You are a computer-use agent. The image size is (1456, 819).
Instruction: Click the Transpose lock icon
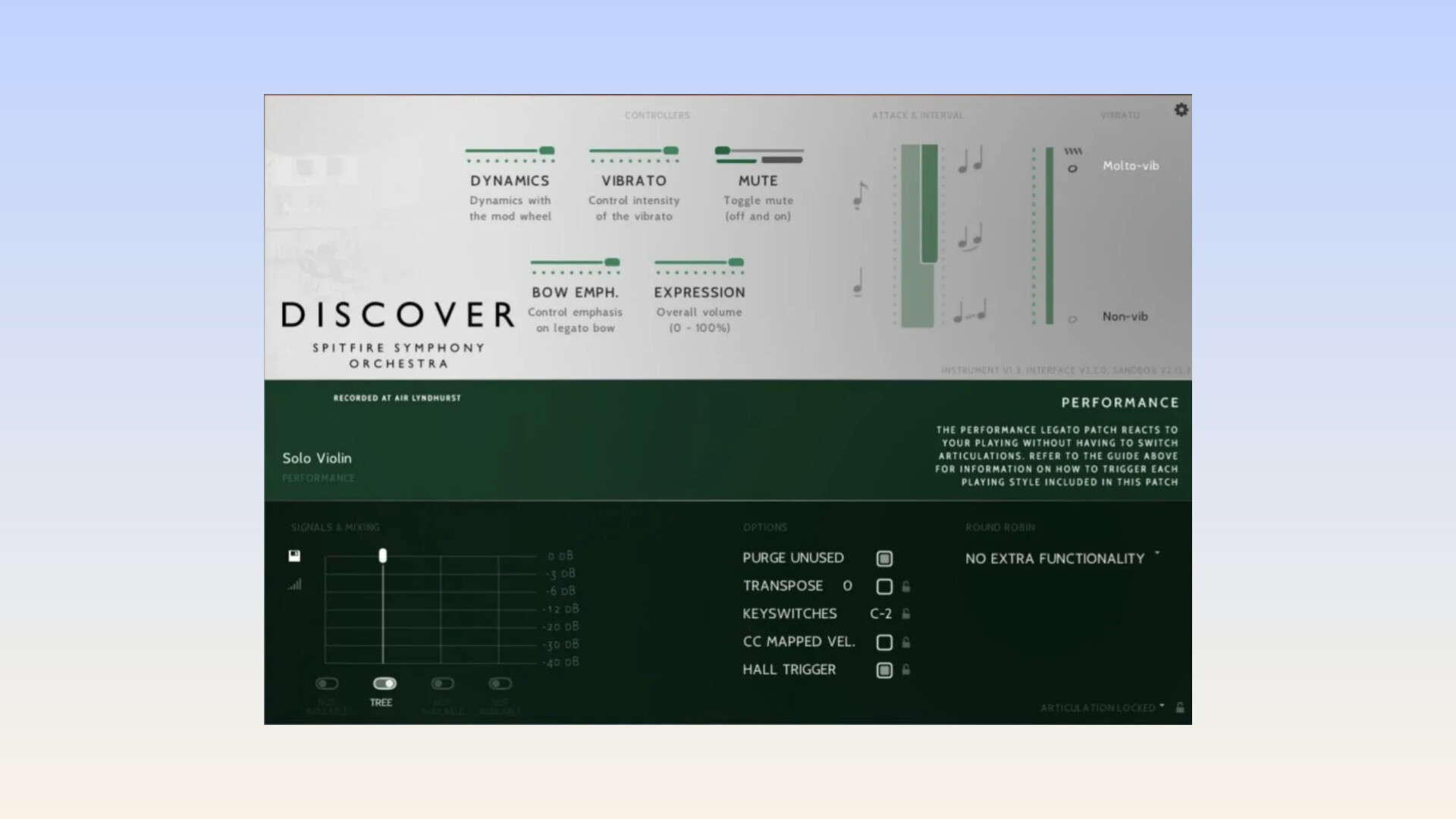(x=906, y=586)
